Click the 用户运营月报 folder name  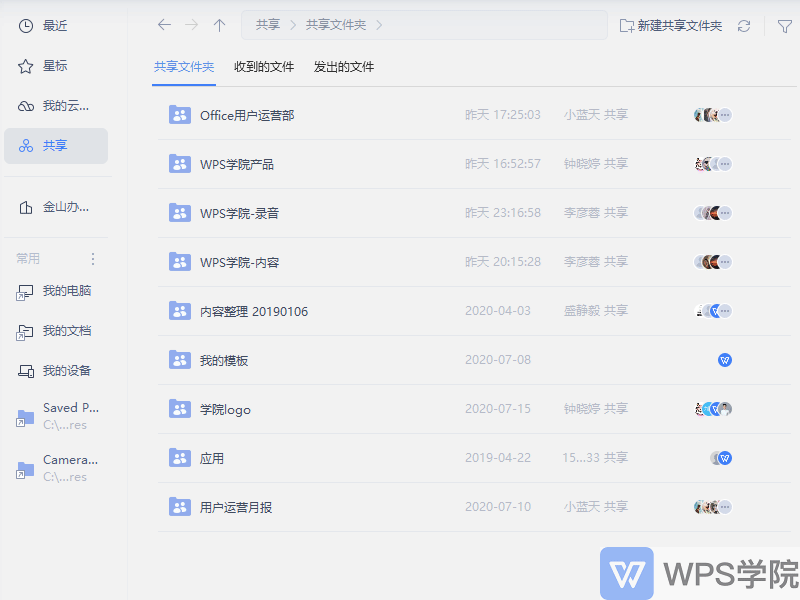pos(236,508)
